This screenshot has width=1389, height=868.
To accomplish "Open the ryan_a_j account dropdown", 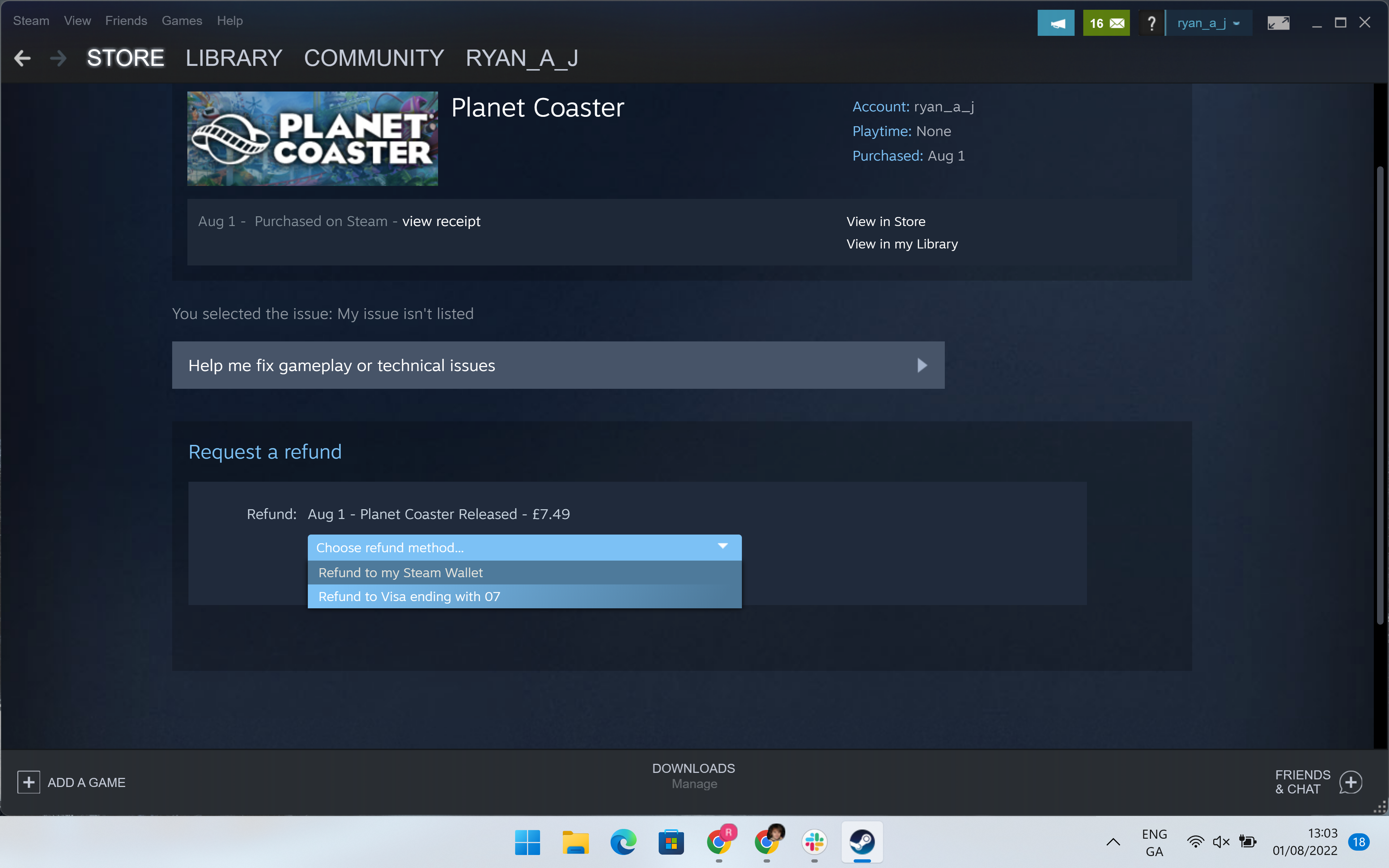I will pos(1209,23).
